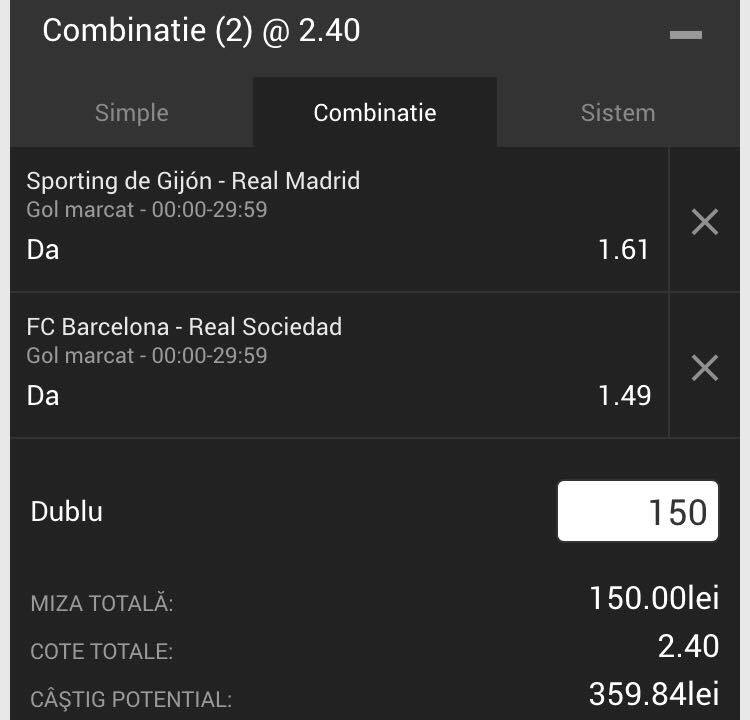Click the 359.84lei potential winnings amount

[x=654, y=694]
